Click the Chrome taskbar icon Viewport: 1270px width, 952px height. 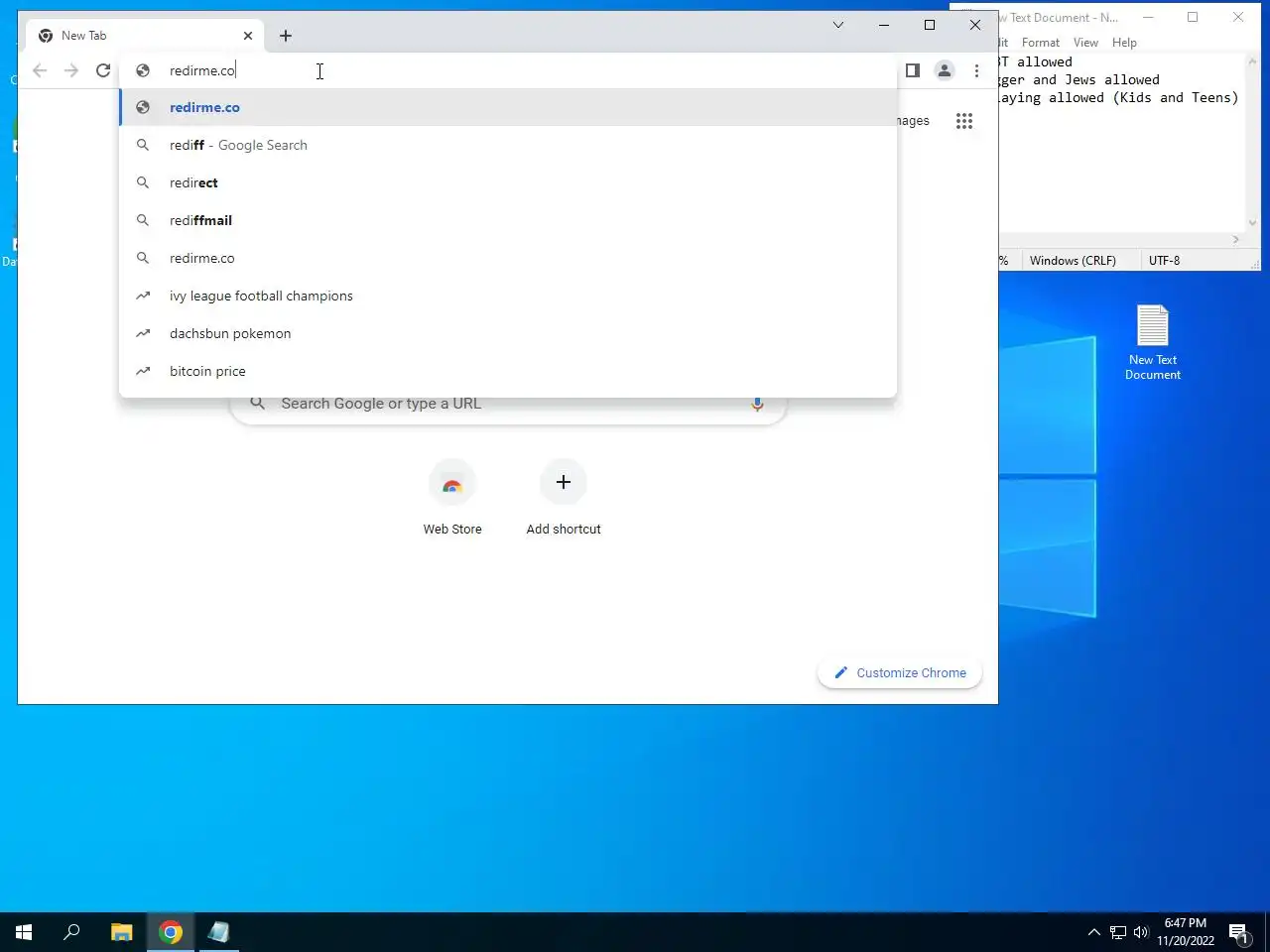[x=171, y=932]
